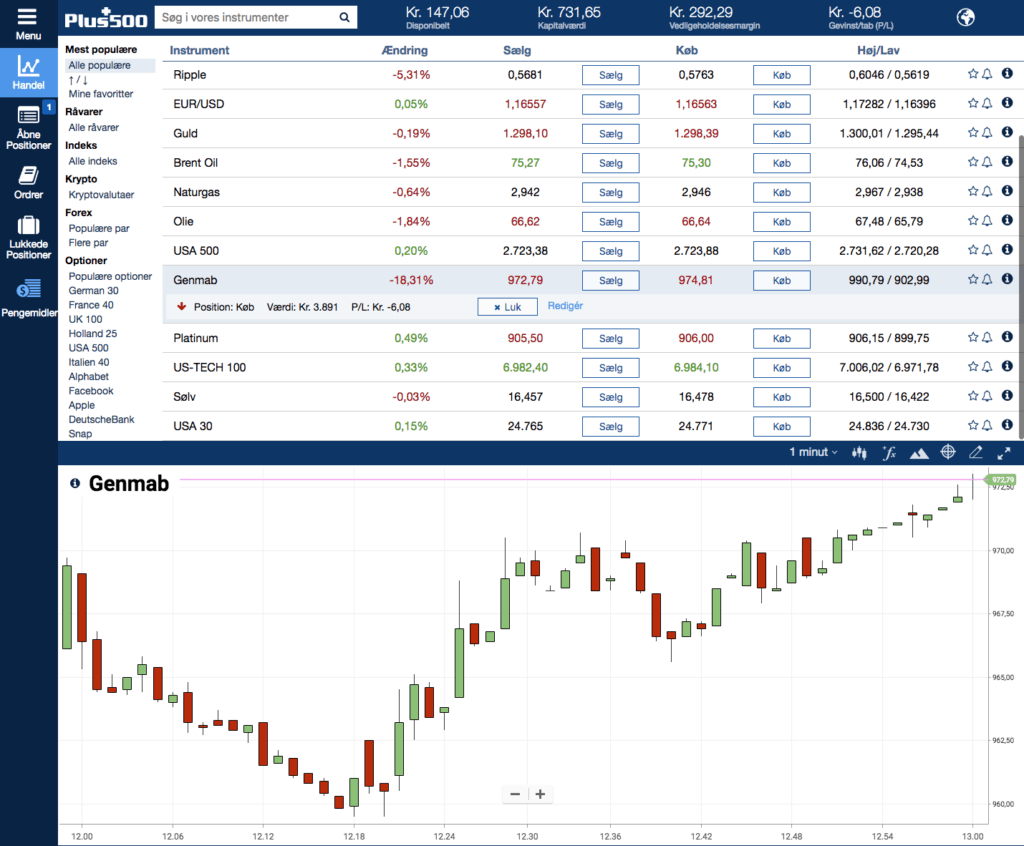Viewport: 1024px width, 846px height.
Task: Click the Plus500 logo
Action: click(x=106, y=19)
